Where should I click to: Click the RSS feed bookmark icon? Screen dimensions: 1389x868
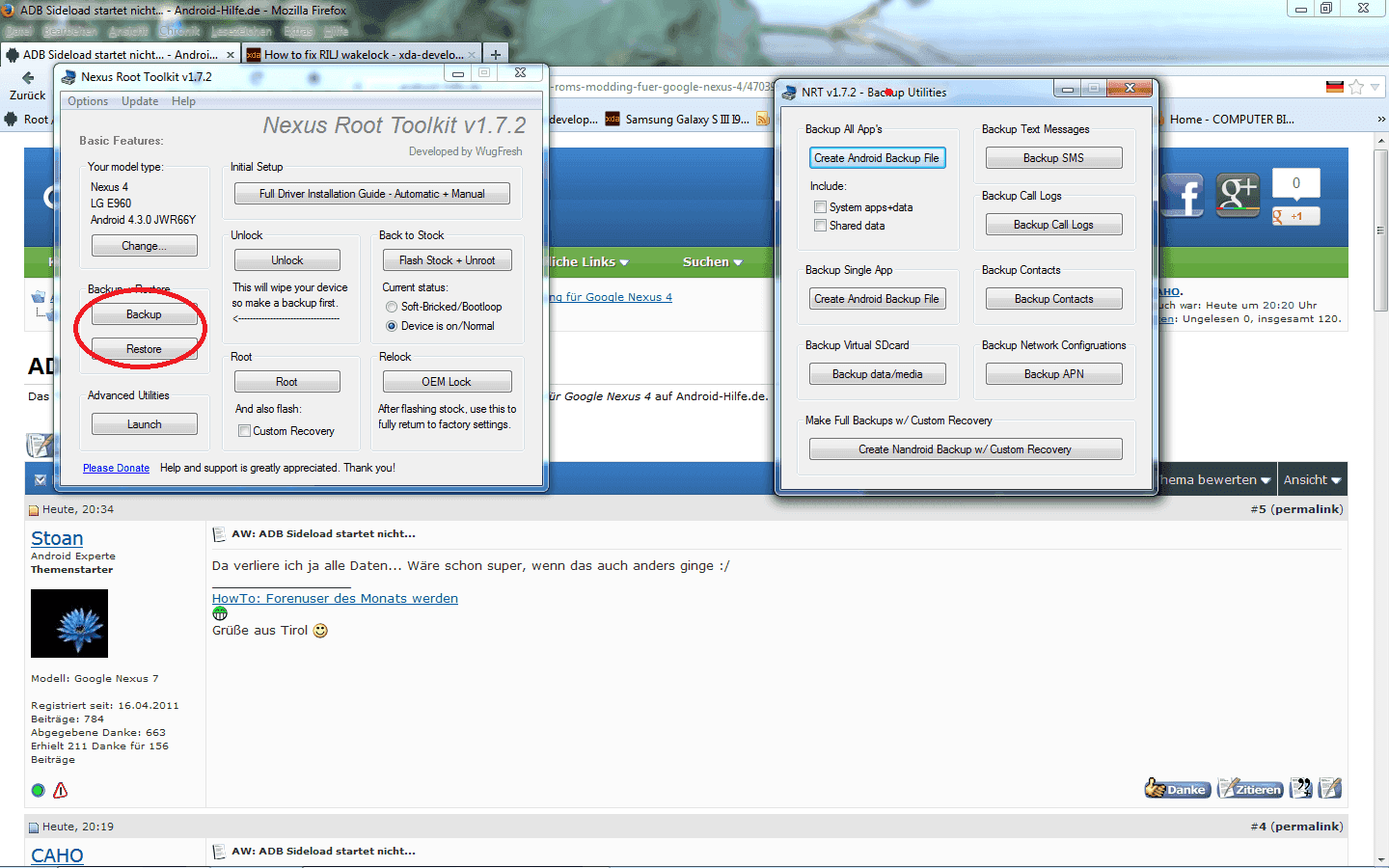pyautogui.click(x=763, y=120)
